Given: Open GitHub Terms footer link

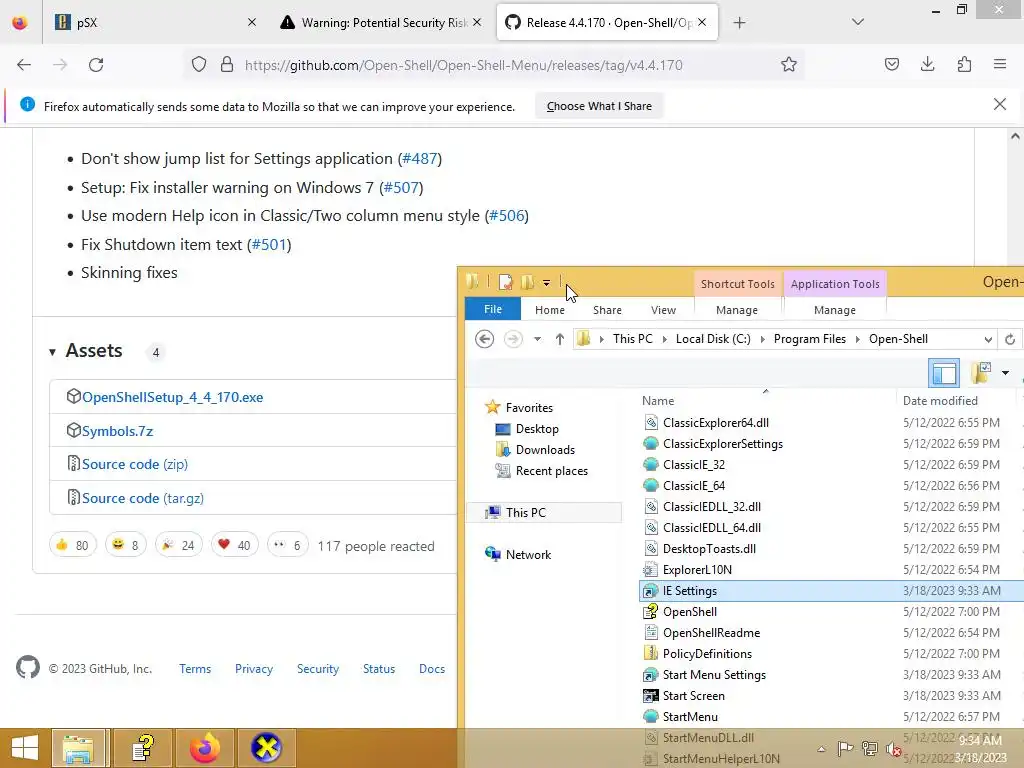Looking at the screenshot, I should pos(195,669).
